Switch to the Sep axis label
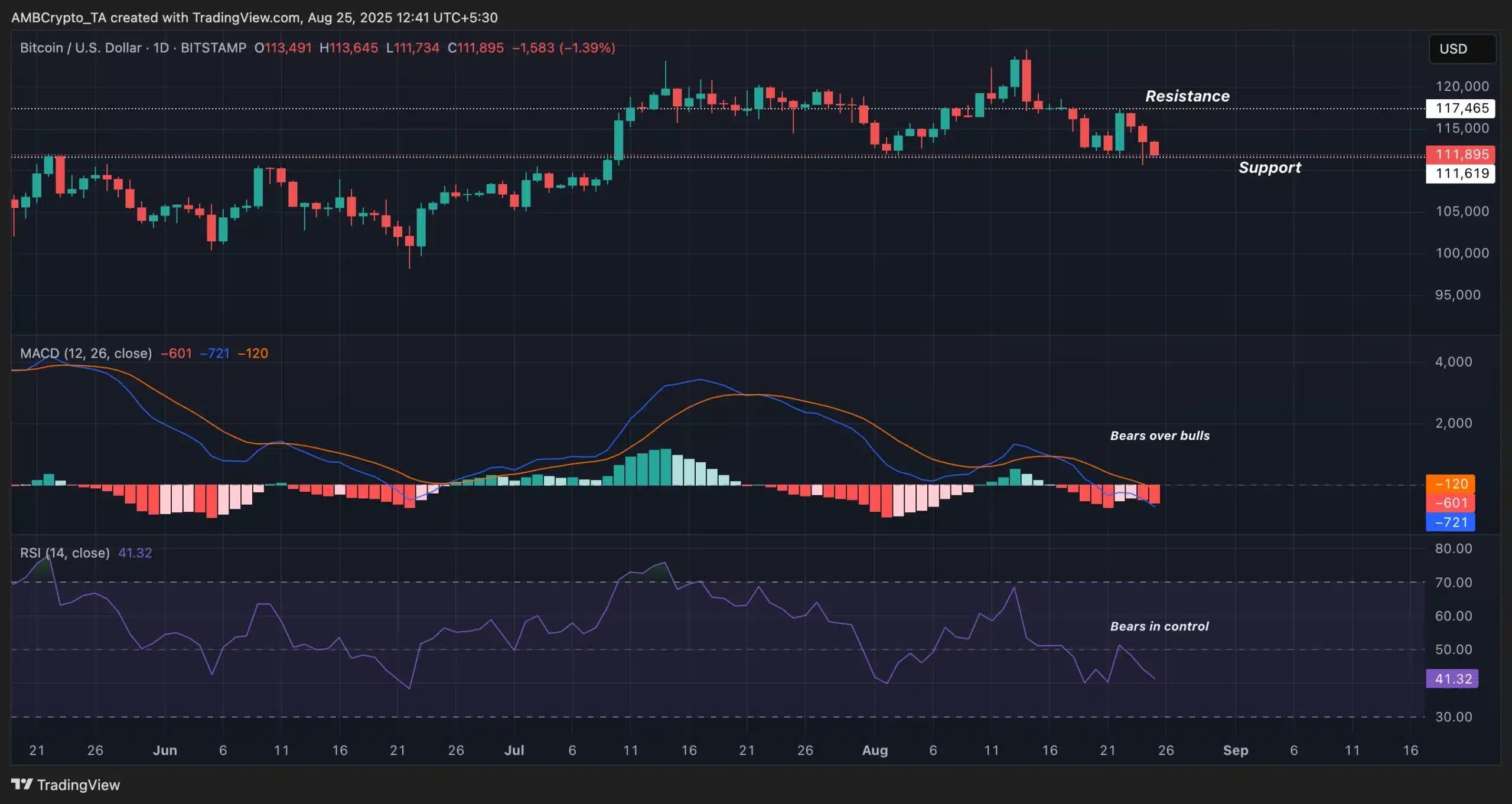Screen dimensions: 1512x804 click(x=1236, y=750)
